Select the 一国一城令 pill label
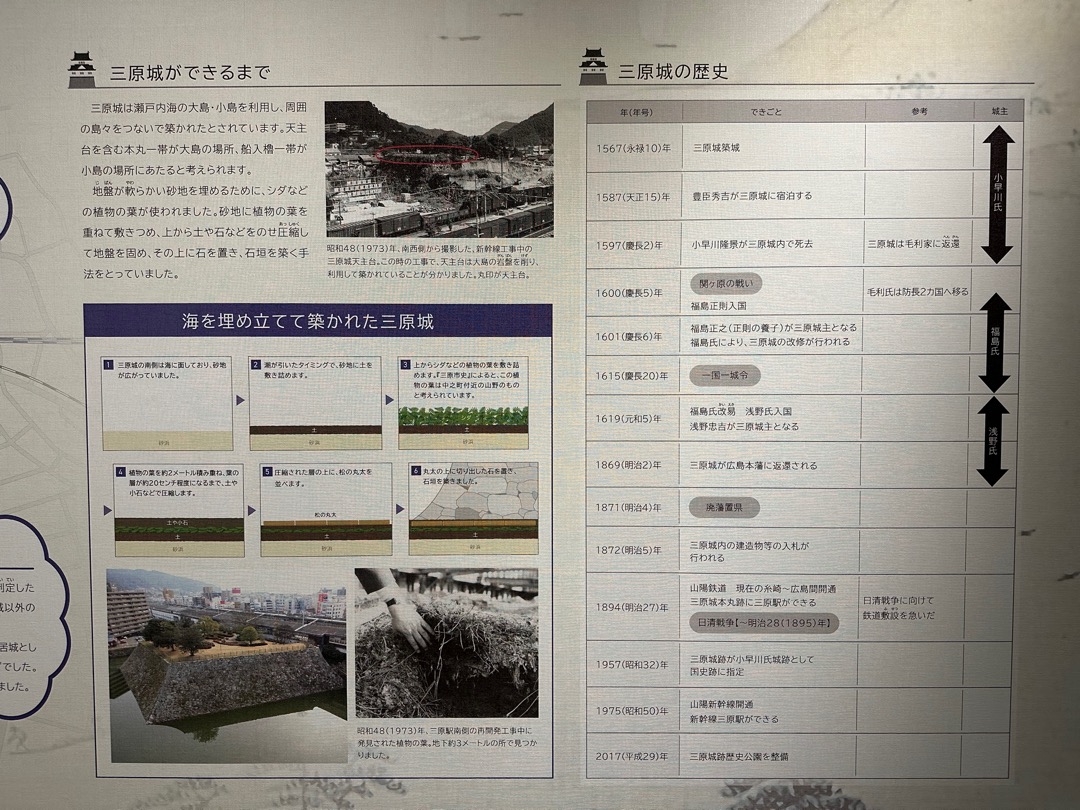Viewport: 1080px width, 810px height. [x=725, y=375]
